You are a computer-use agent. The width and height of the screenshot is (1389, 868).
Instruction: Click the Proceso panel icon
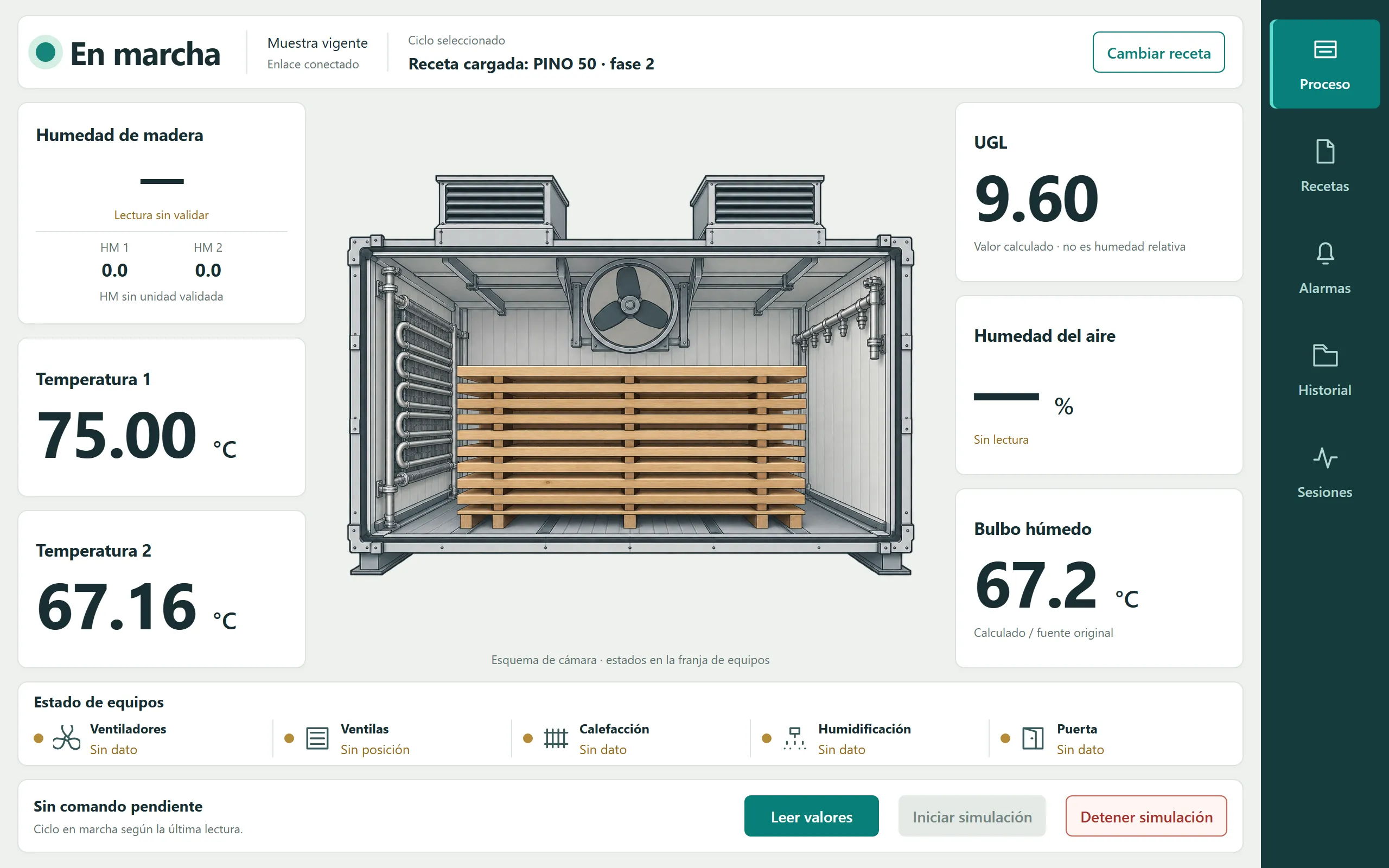(1325, 49)
